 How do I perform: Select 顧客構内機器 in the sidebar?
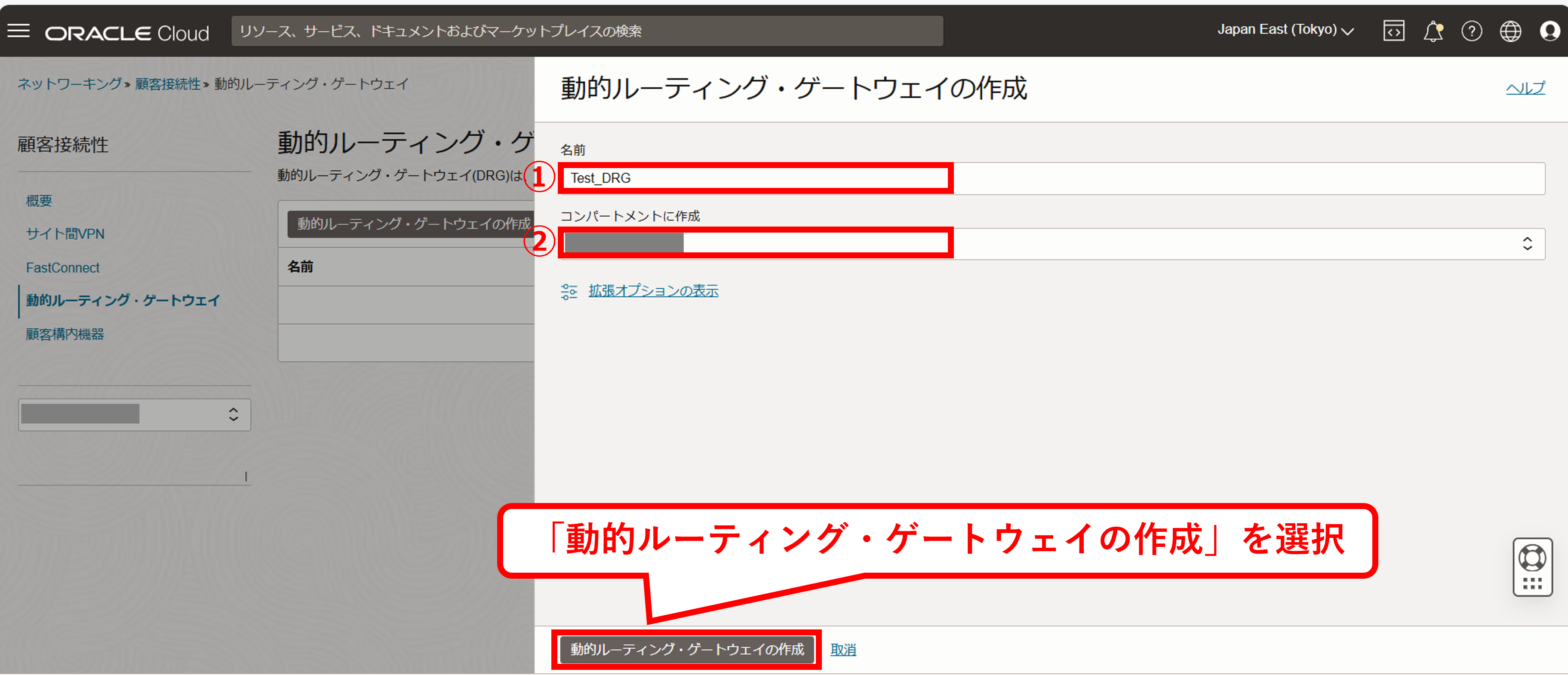coord(65,334)
